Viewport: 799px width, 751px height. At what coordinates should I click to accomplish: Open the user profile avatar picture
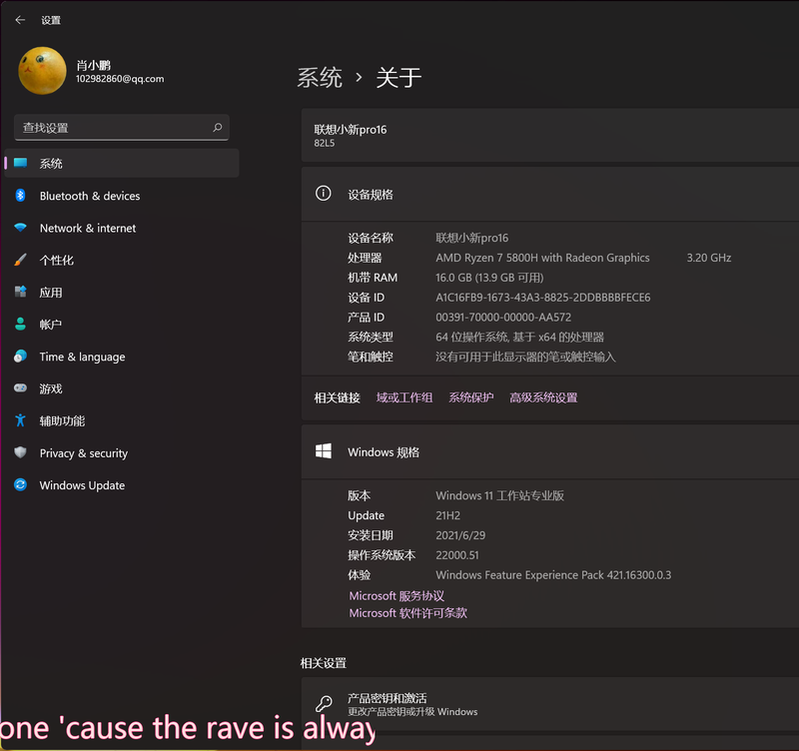(42, 71)
